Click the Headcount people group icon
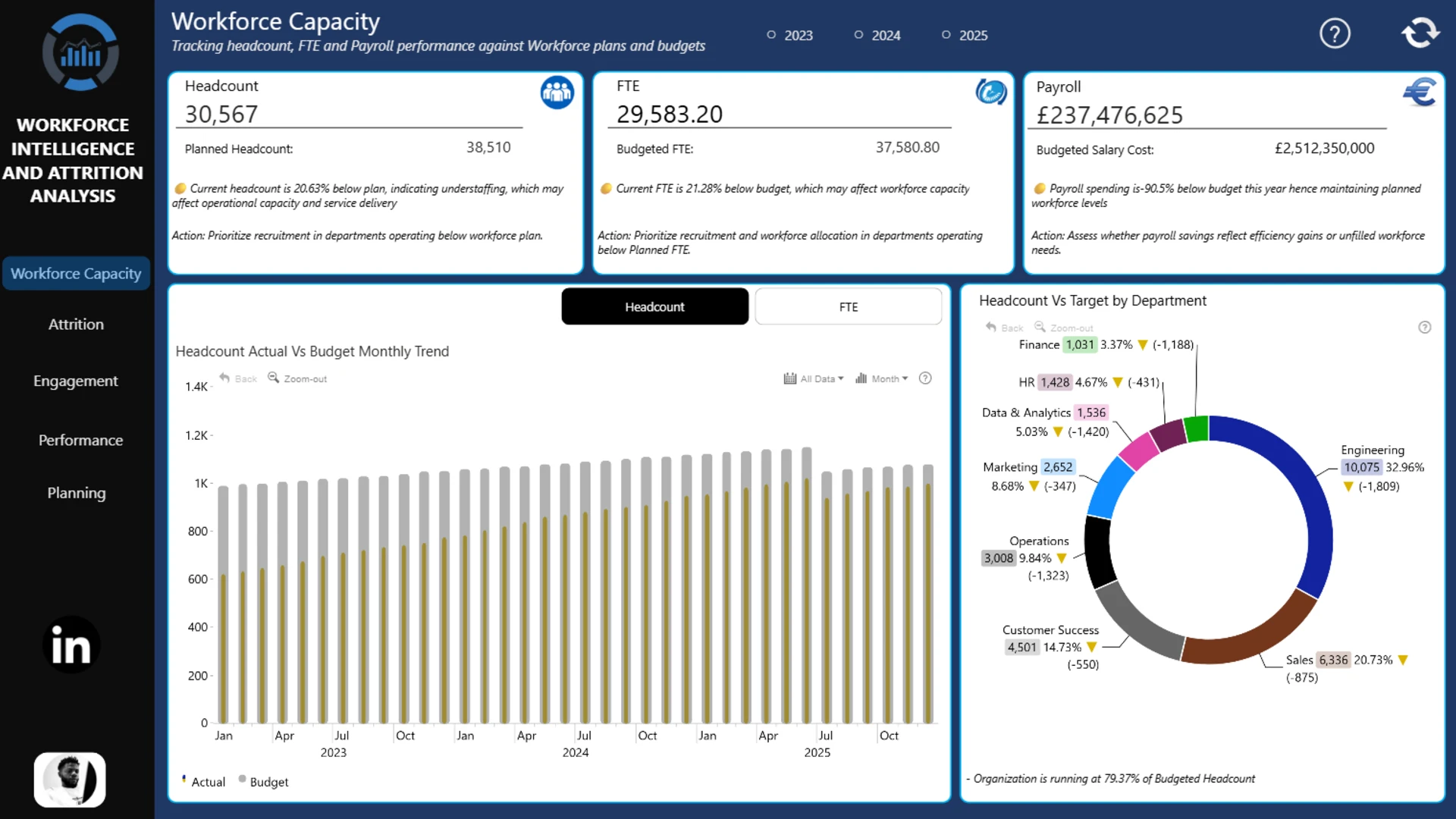This screenshot has width=1456, height=819. 557,93
